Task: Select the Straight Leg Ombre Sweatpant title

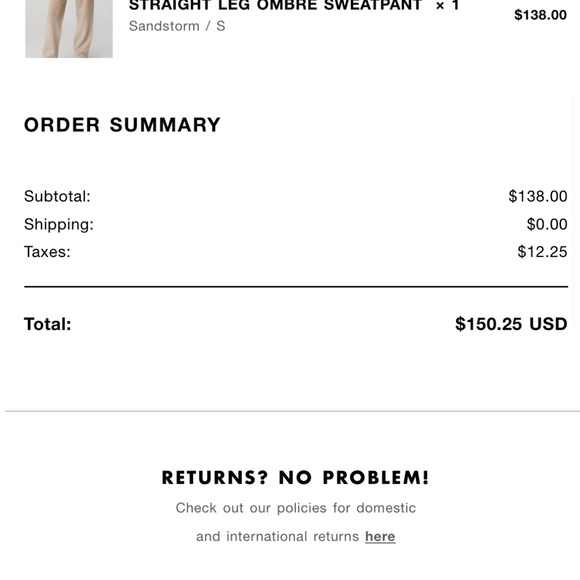Action: point(275,6)
